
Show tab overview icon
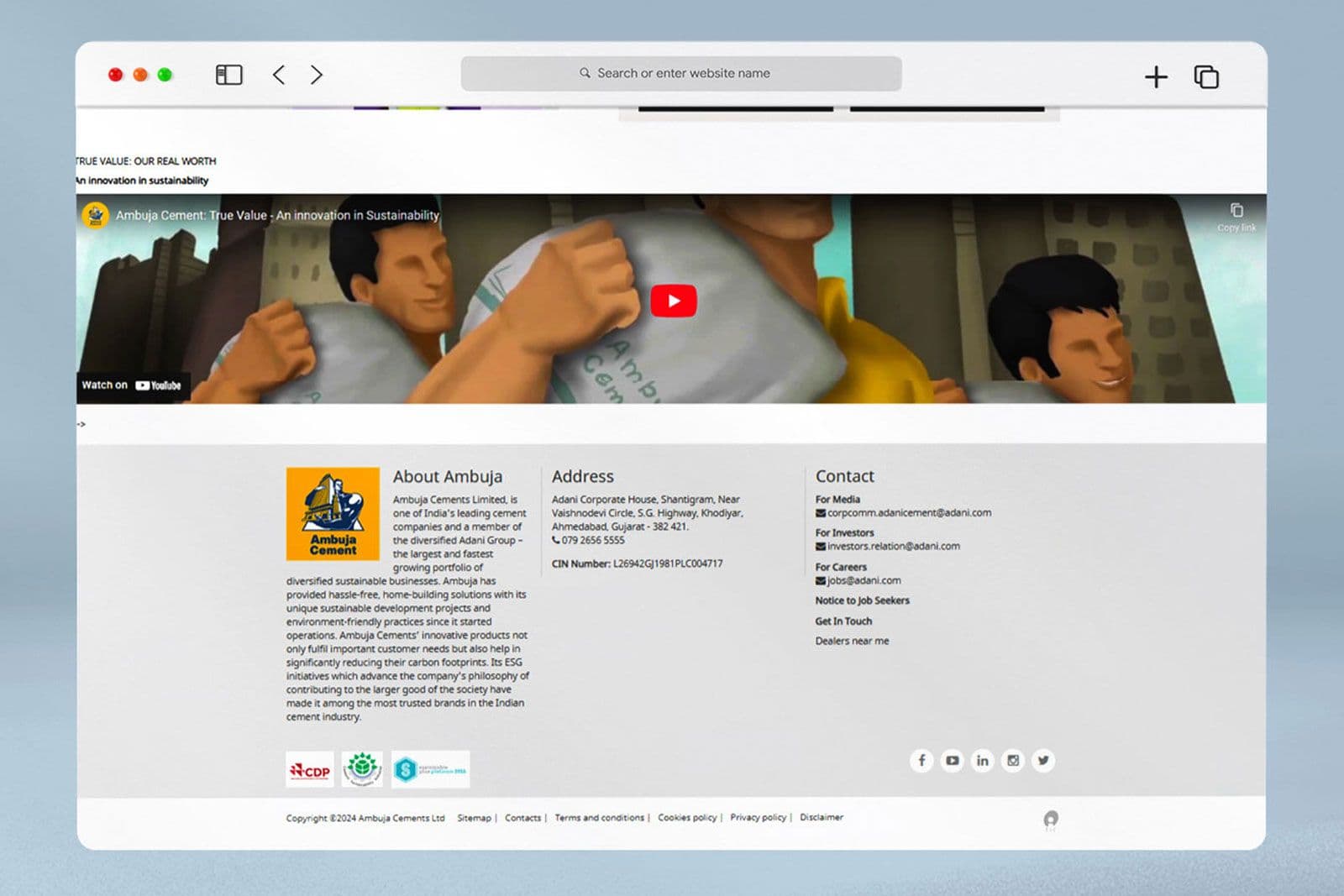1206,76
